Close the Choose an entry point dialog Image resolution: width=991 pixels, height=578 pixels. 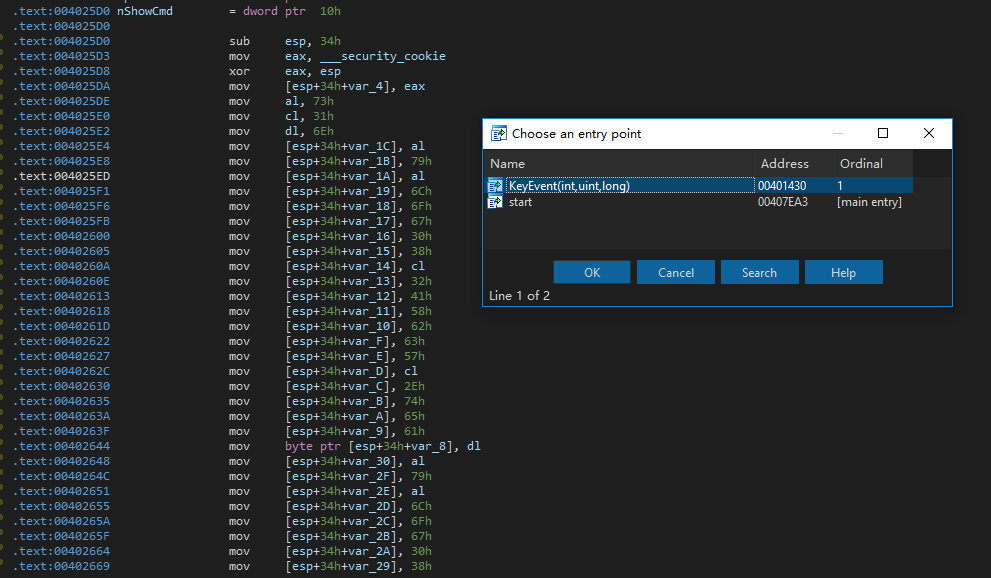click(x=928, y=133)
